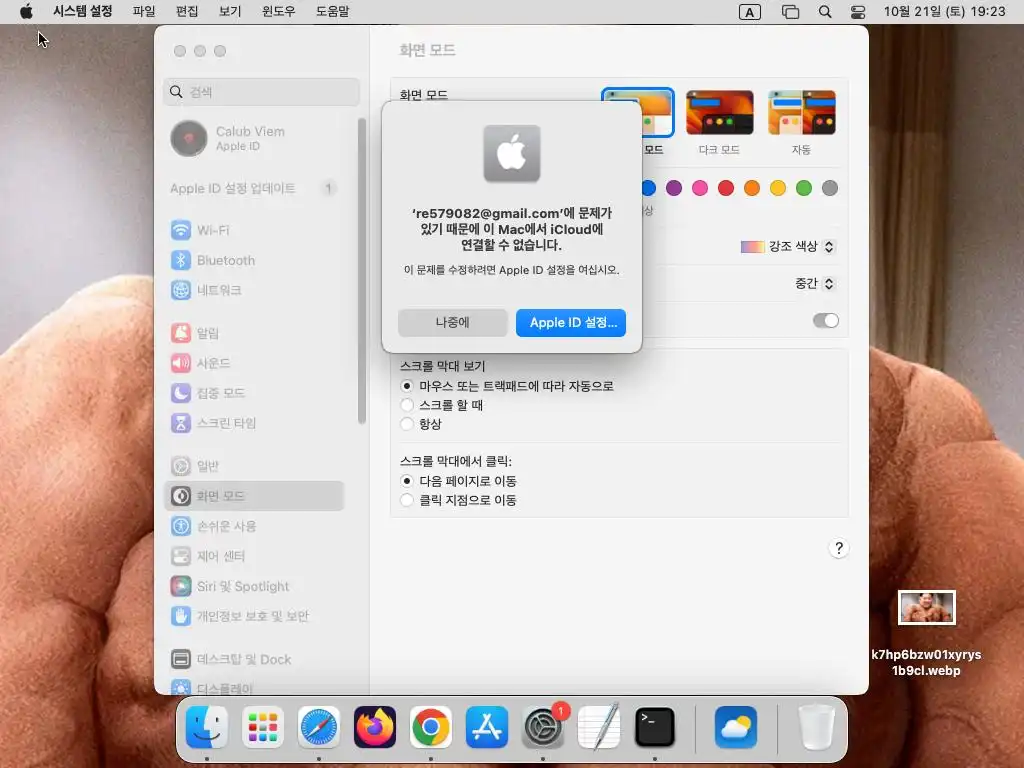Screen dimensions: 1024x768
Task: Open the 도움말 menu
Action: coord(332,11)
